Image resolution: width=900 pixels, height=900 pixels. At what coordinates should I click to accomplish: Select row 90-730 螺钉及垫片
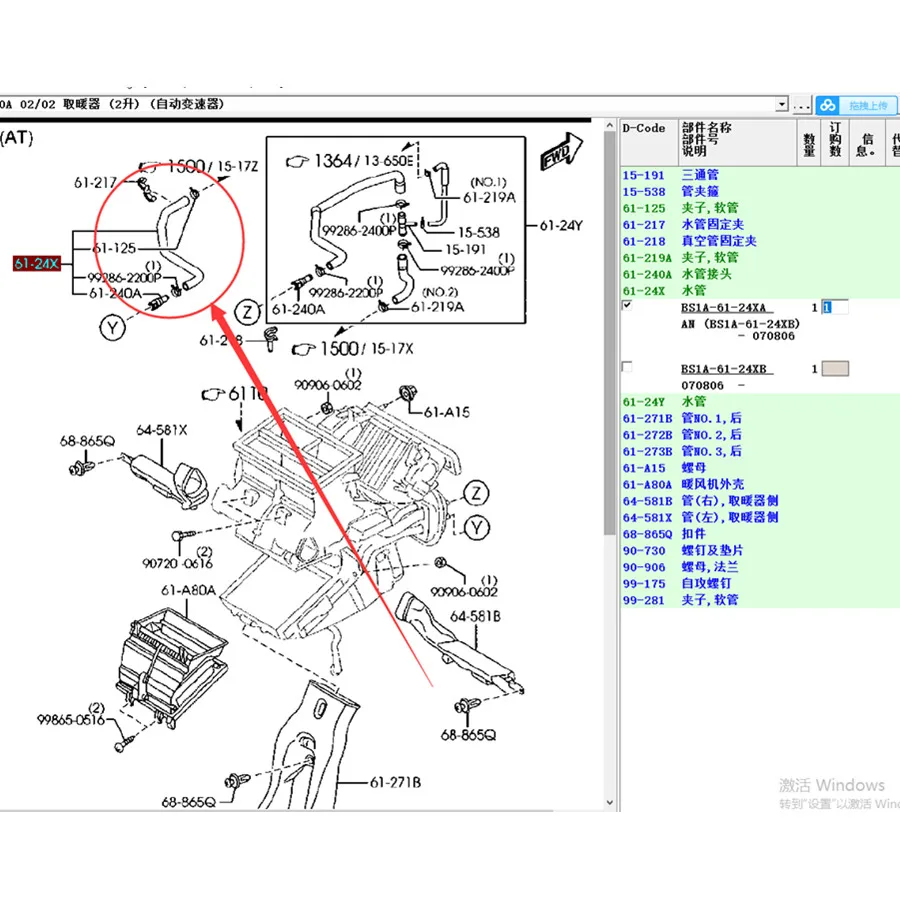click(760, 551)
